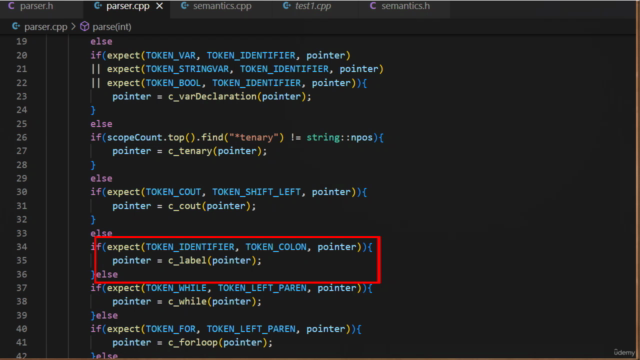Image resolution: width=640 pixels, height=360 pixels.
Task: Click TOKEN_BOOL on line 22
Action: tap(173, 83)
